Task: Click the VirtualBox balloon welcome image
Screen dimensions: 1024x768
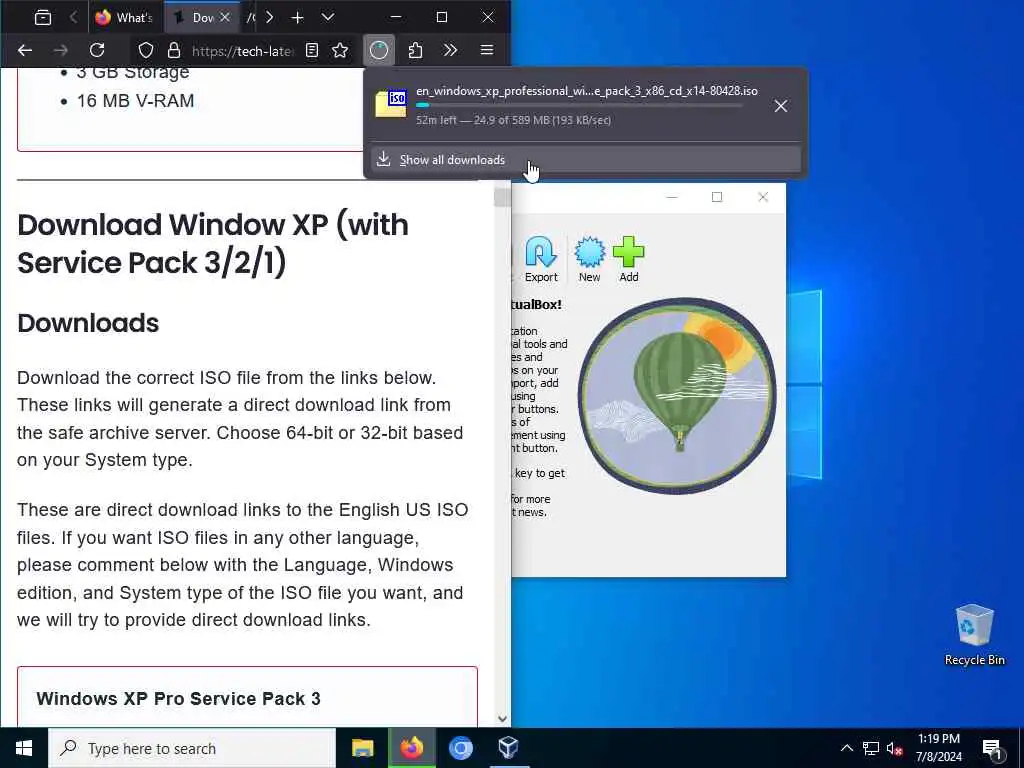Action: 677,396
